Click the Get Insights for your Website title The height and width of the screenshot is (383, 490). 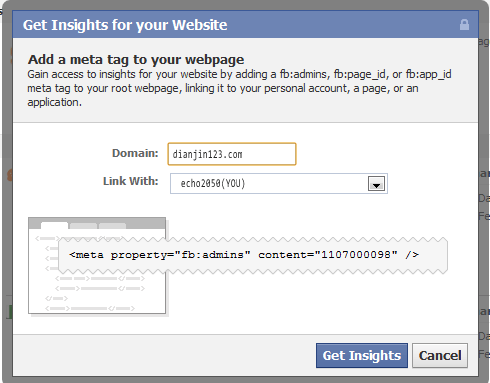tap(125, 25)
